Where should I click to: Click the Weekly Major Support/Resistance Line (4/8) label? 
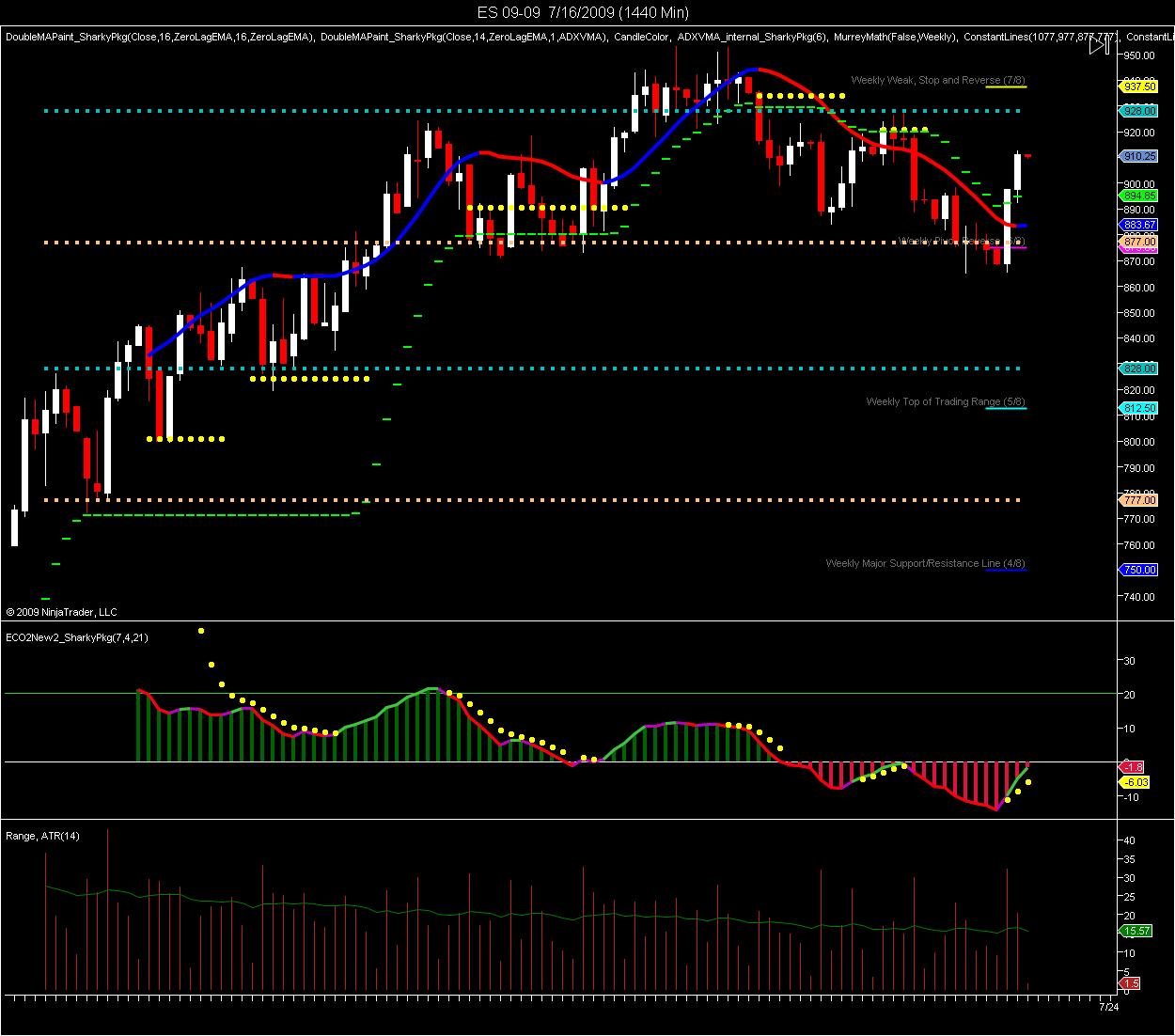tap(926, 563)
